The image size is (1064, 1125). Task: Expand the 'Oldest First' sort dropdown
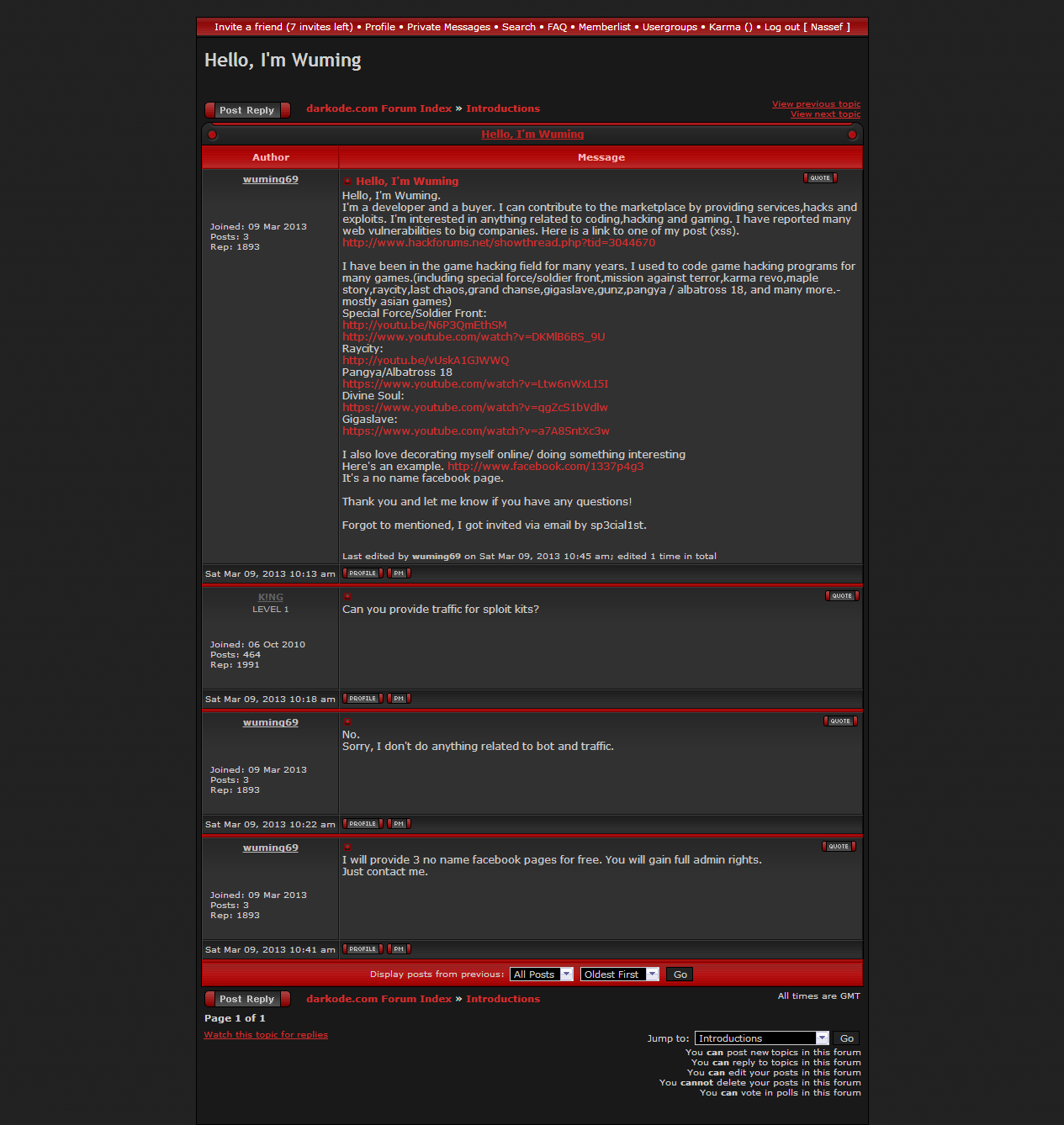[x=619, y=974]
